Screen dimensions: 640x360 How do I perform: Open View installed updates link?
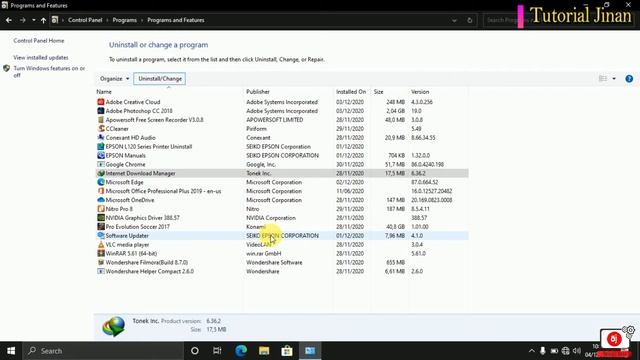pyautogui.click(x=41, y=58)
